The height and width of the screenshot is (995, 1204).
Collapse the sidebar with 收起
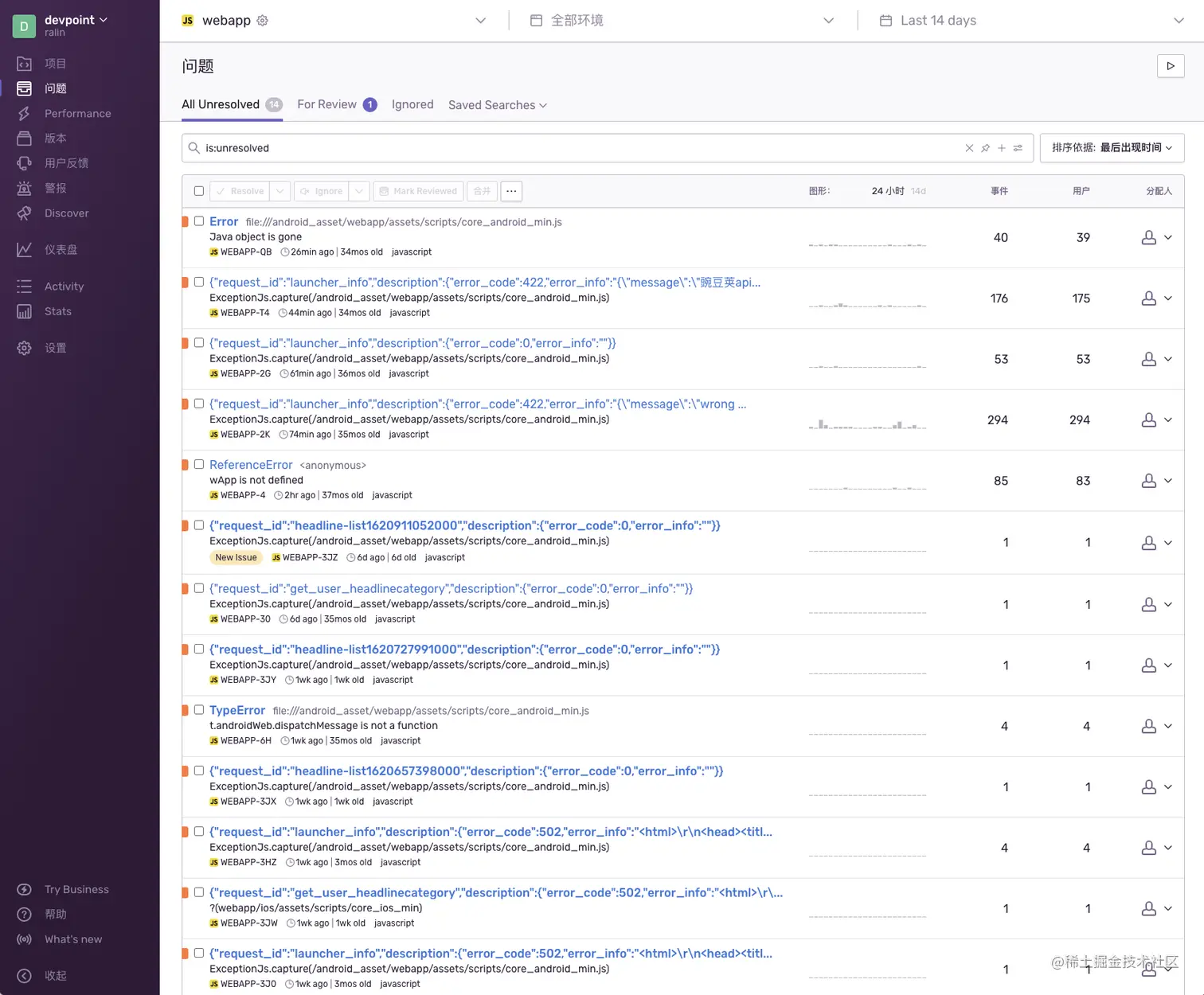[25, 976]
